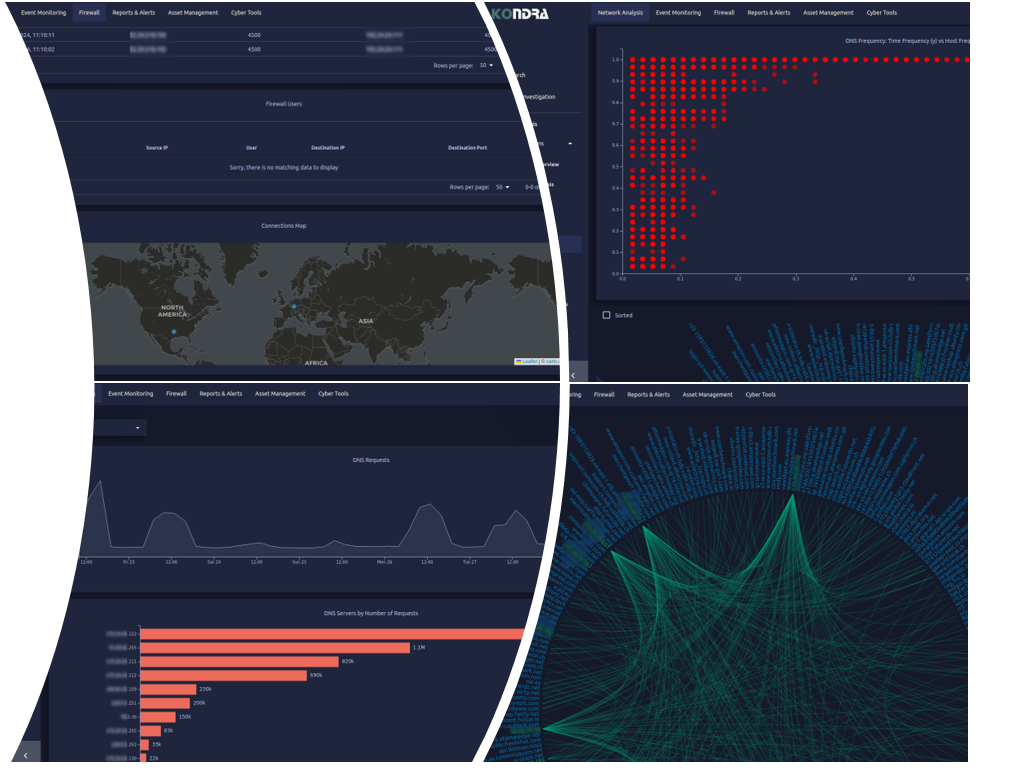This screenshot has width=1023, height=771.
Task: Select the highlighted Firewall tab
Action: 90,13
